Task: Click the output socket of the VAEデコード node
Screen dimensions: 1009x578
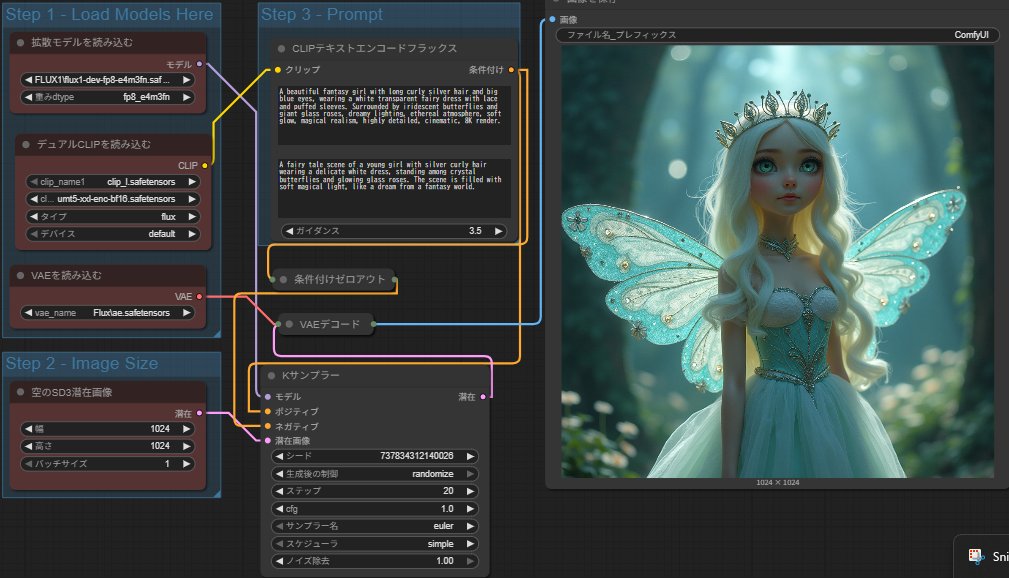Action: [x=374, y=324]
